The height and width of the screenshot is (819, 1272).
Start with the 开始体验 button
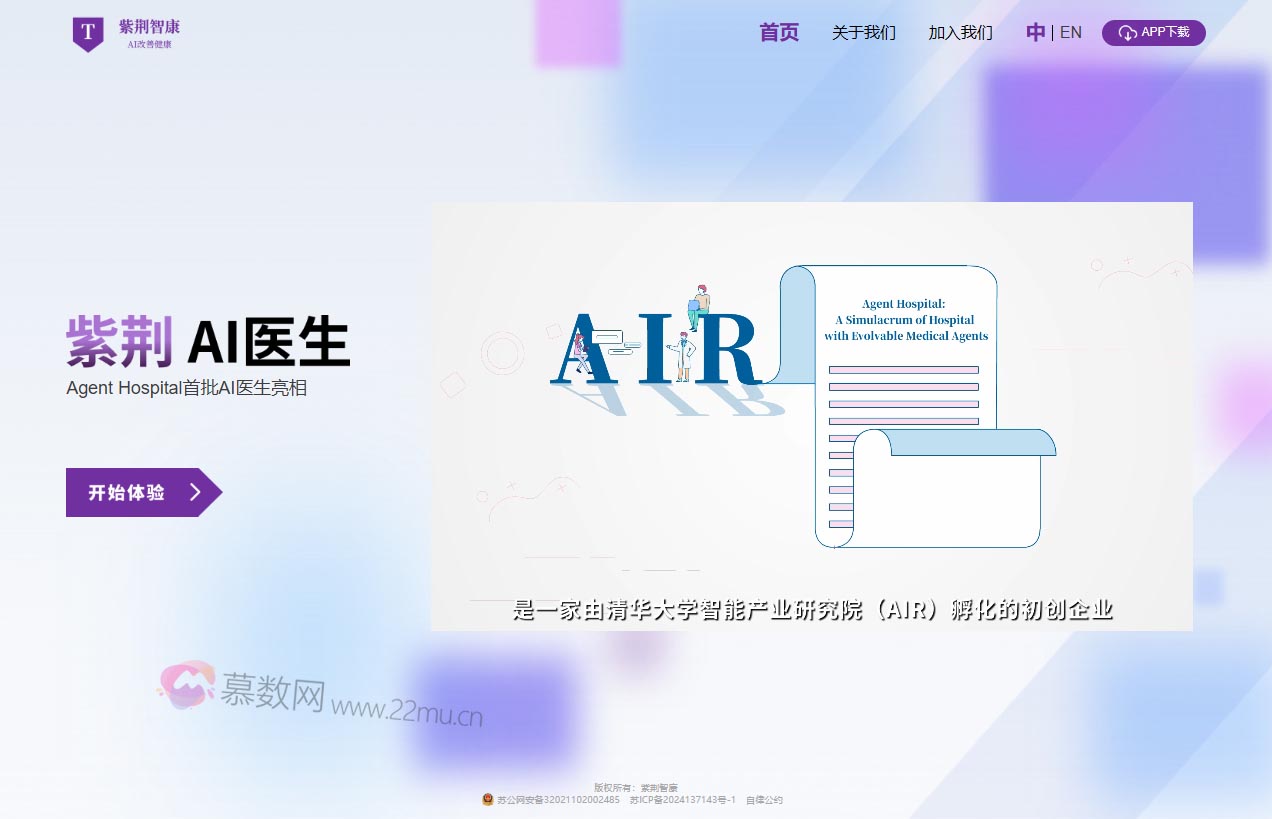tap(127, 492)
